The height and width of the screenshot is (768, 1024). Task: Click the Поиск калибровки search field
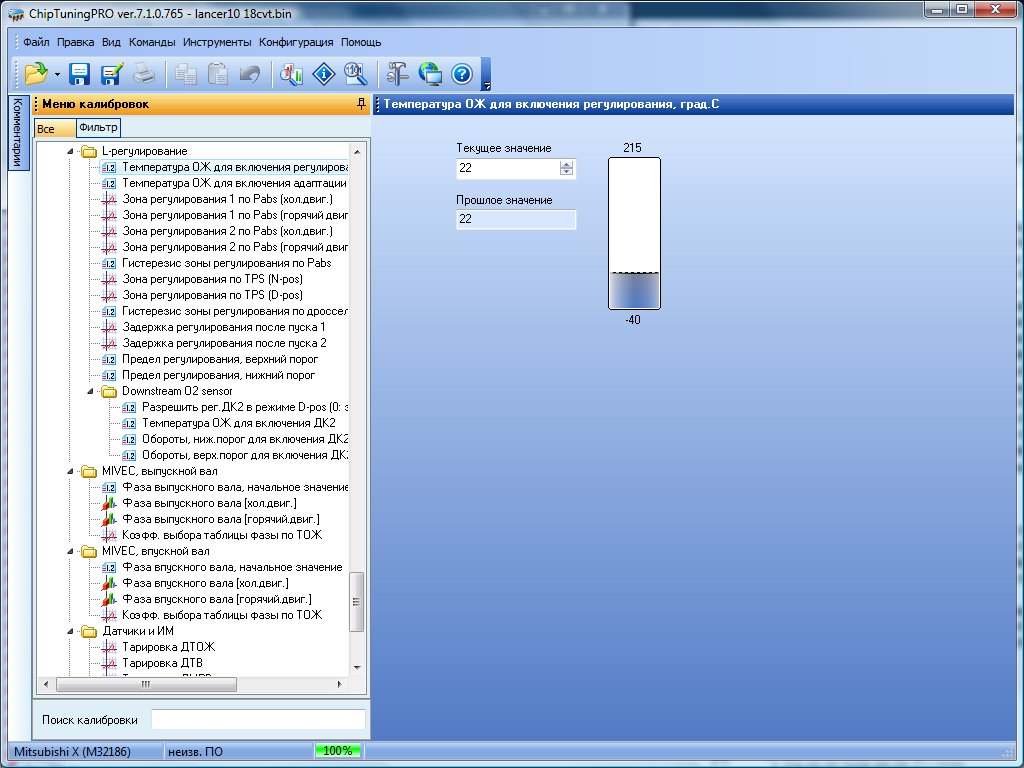click(x=258, y=720)
